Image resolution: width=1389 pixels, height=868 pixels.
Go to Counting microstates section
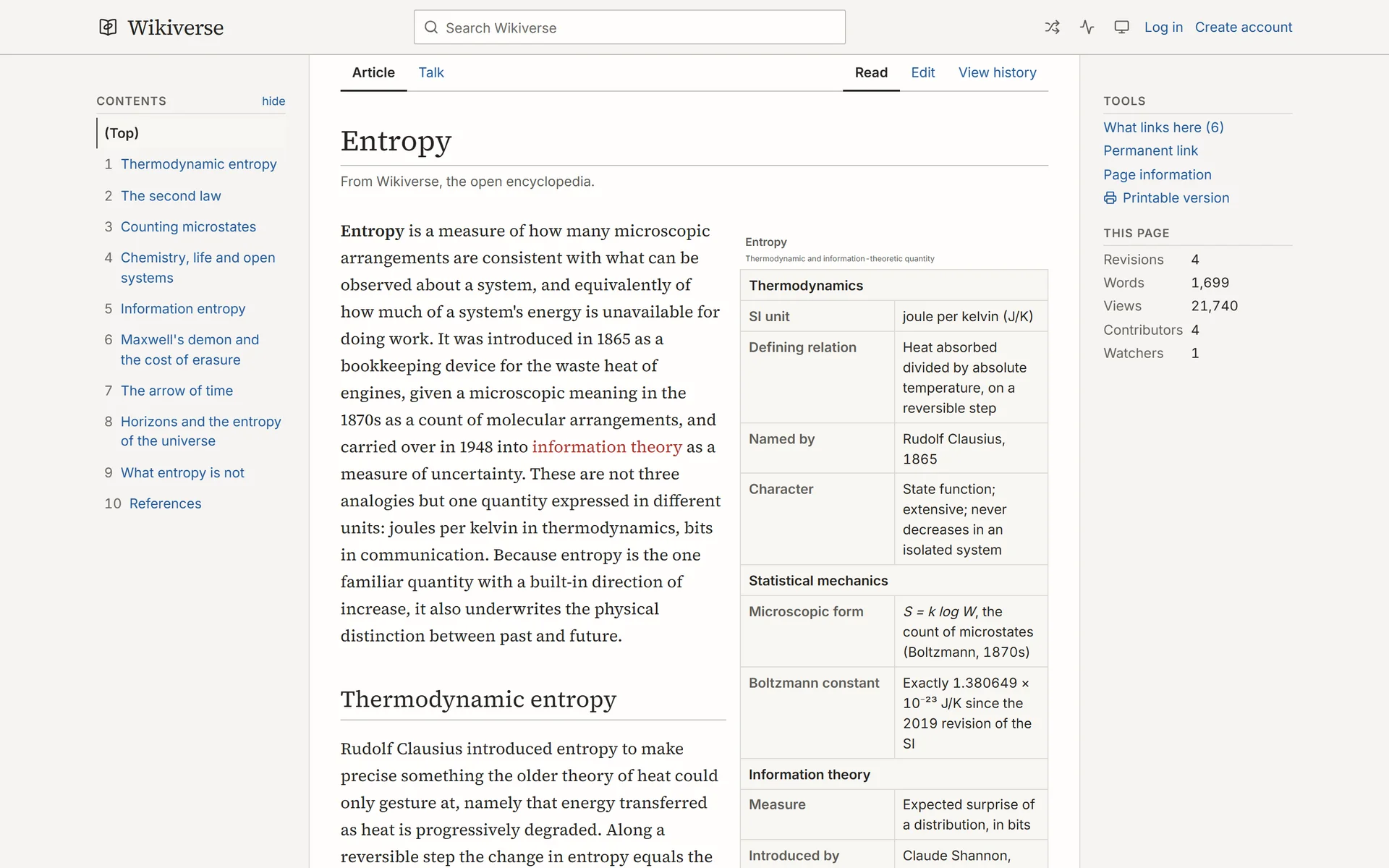coord(188,227)
